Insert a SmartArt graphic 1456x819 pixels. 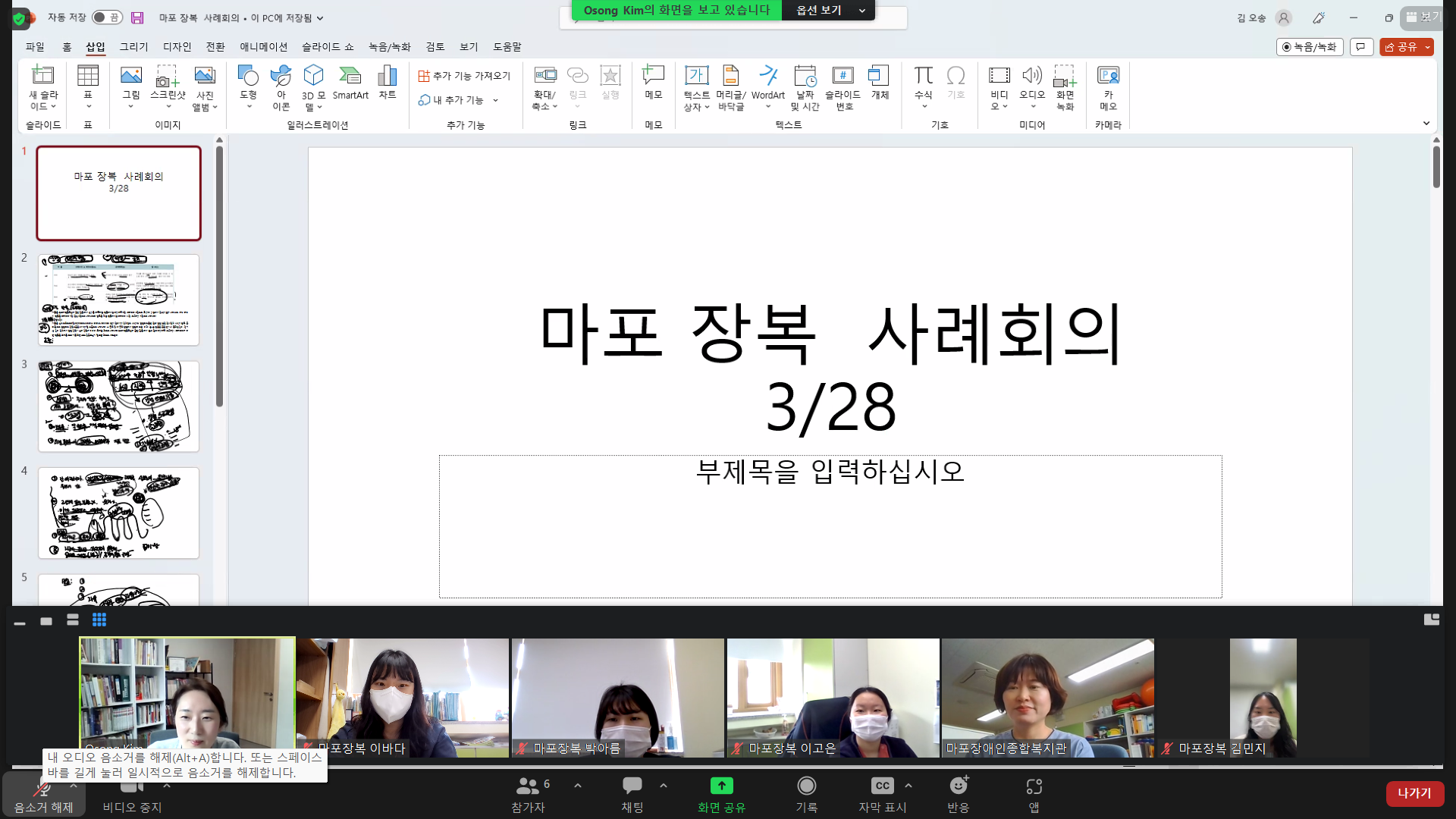point(350,83)
